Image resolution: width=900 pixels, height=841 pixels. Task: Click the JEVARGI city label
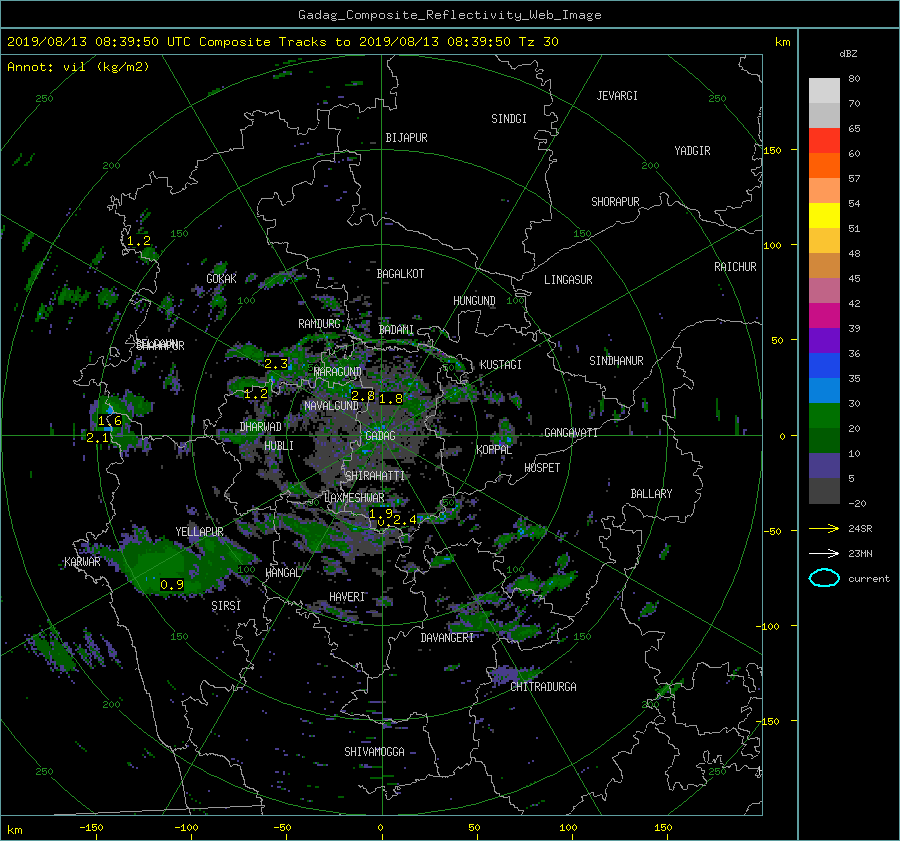click(x=617, y=96)
